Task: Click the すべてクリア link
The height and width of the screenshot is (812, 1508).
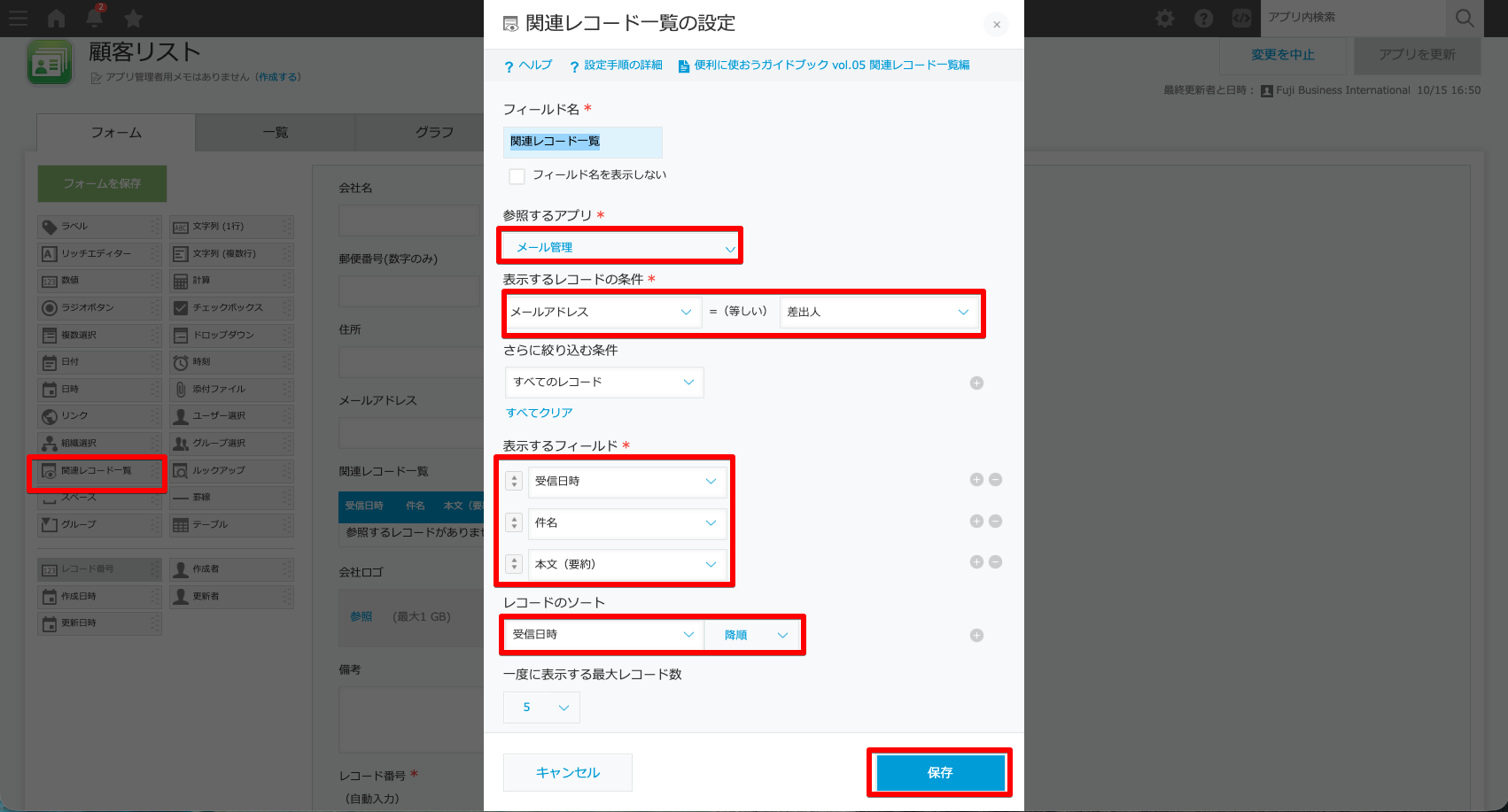Action: click(x=539, y=413)
